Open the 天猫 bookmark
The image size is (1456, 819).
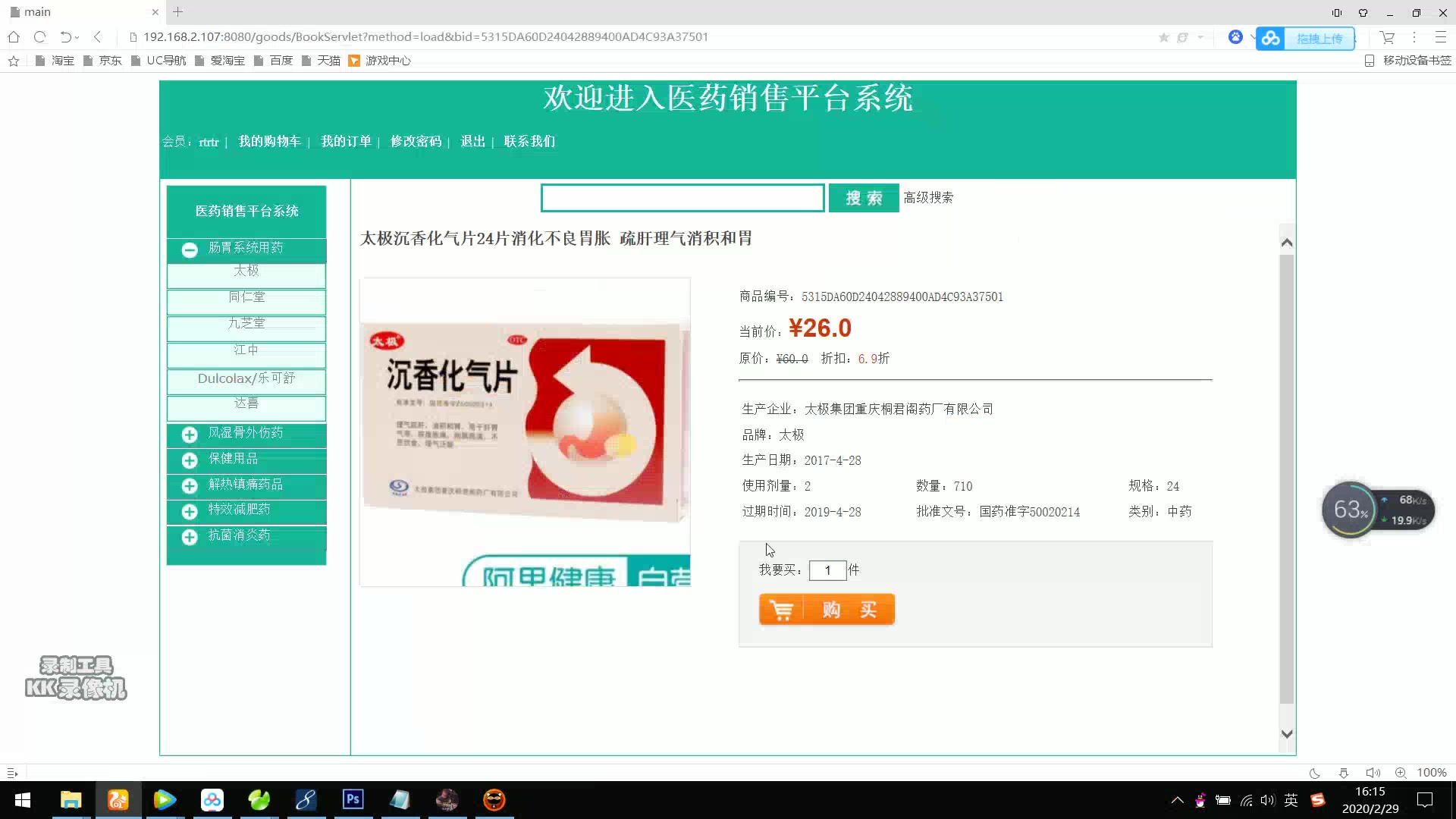point(321,61)
